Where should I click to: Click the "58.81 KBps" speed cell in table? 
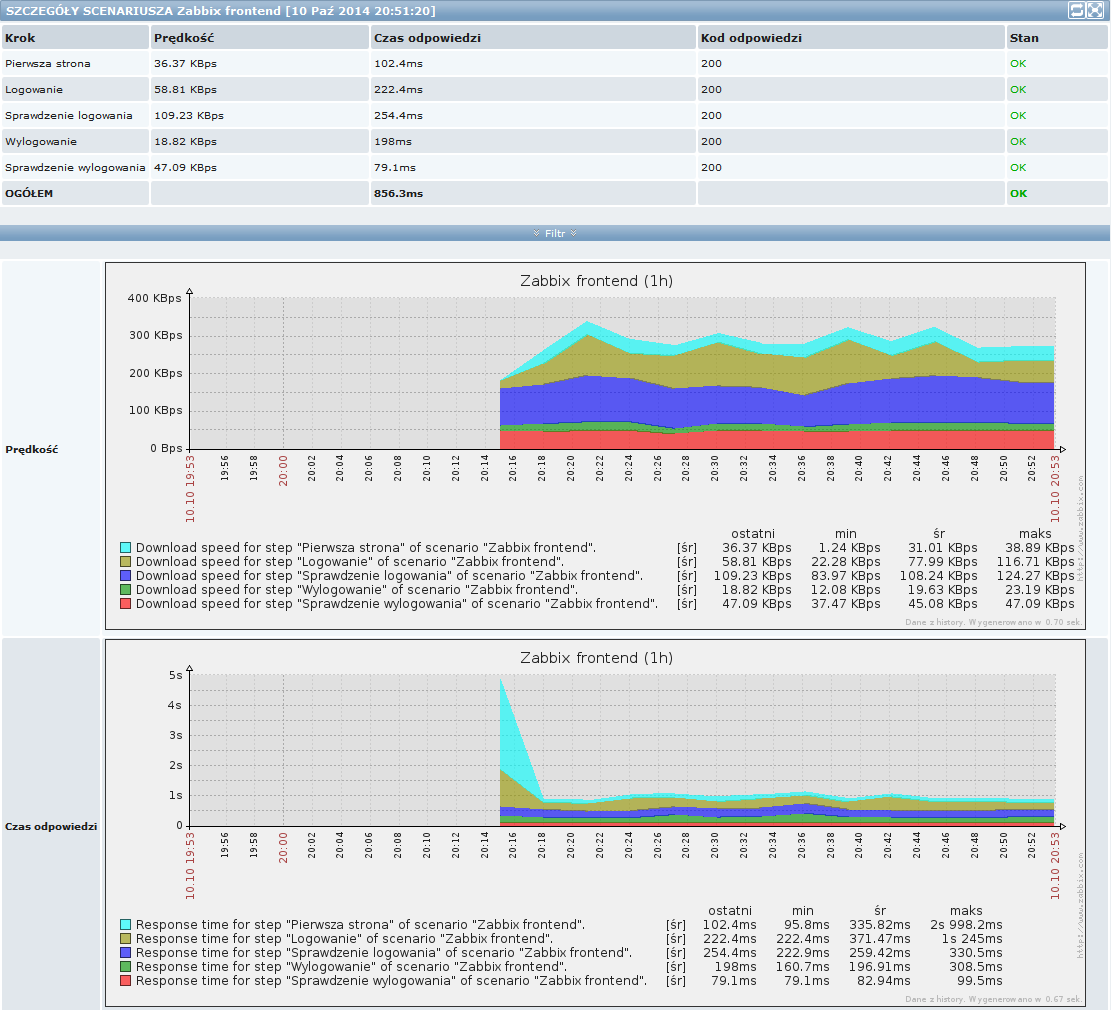(x=186, y=90)
